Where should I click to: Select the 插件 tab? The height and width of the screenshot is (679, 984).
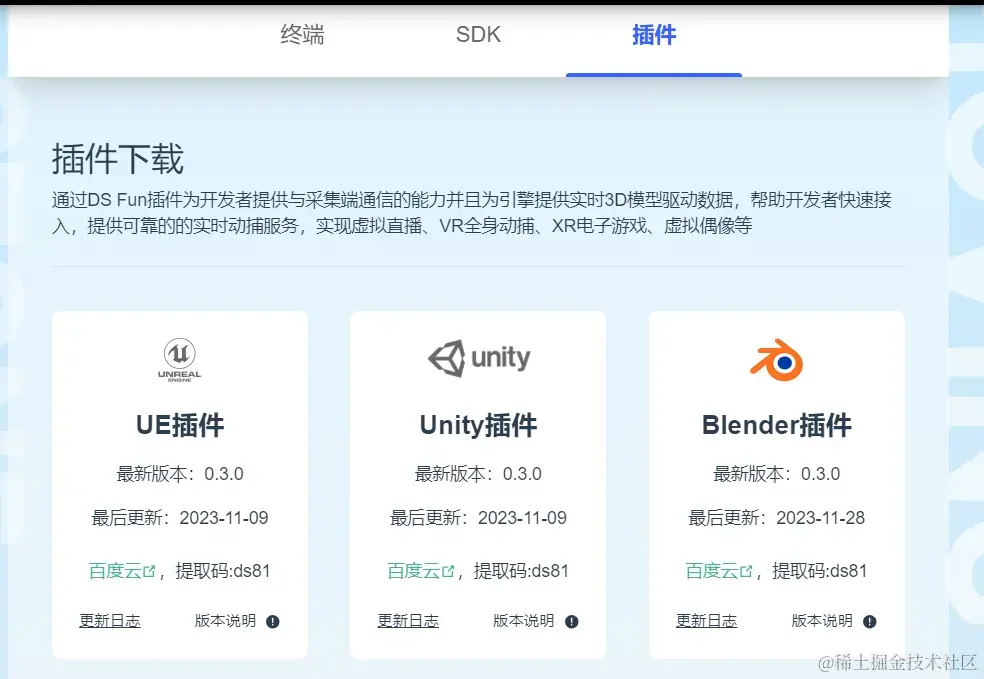coord(654,35)
